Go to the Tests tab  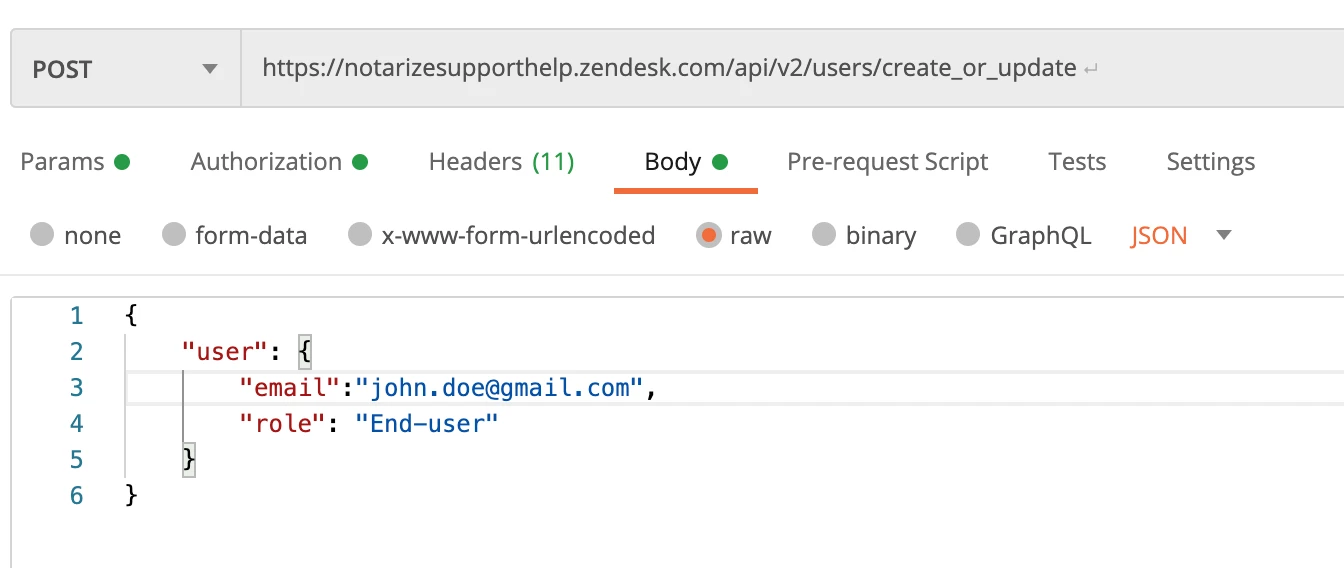pos(1077,162)
